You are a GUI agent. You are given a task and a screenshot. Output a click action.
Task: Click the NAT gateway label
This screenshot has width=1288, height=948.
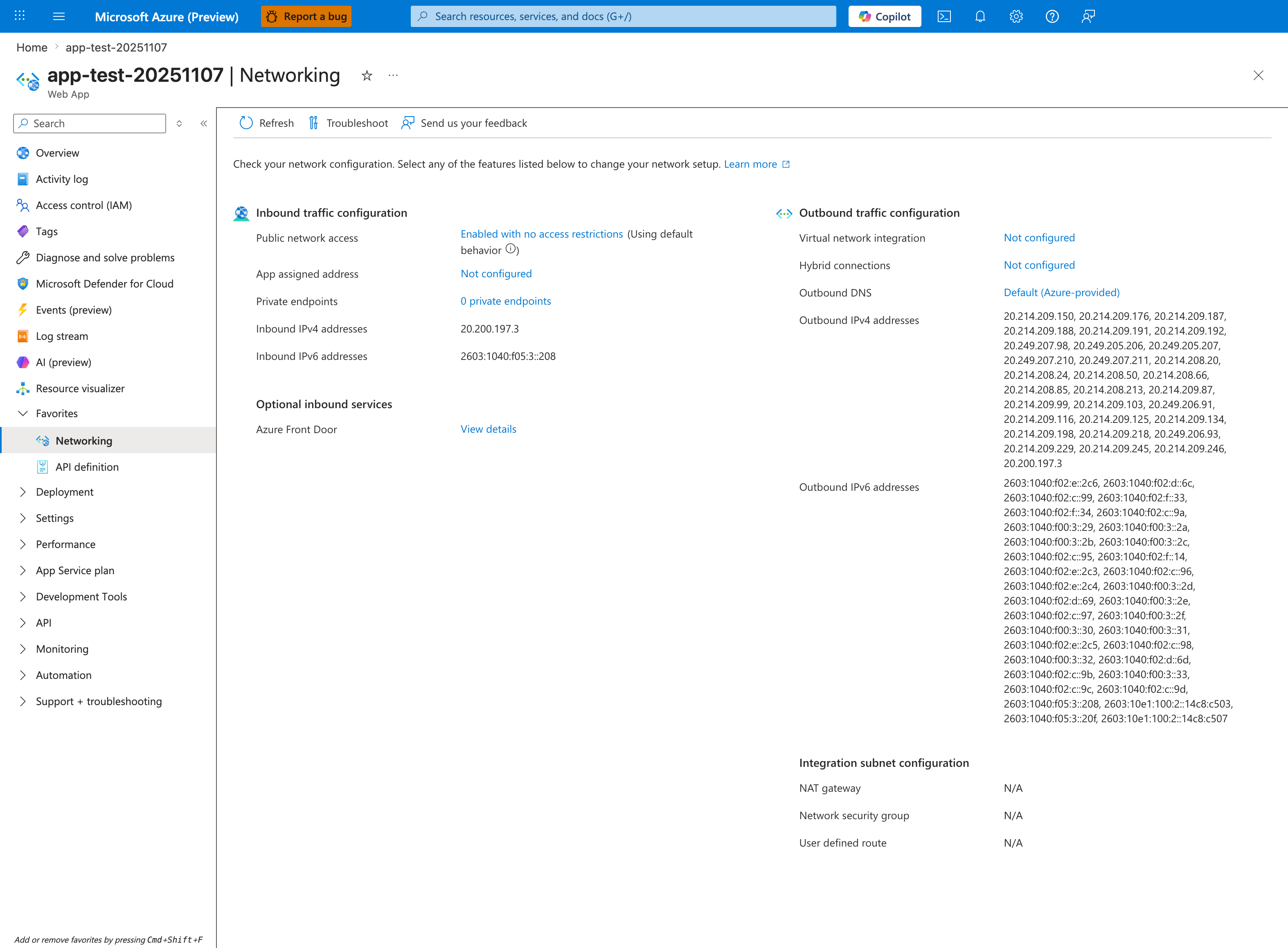(x=829, y=788)
